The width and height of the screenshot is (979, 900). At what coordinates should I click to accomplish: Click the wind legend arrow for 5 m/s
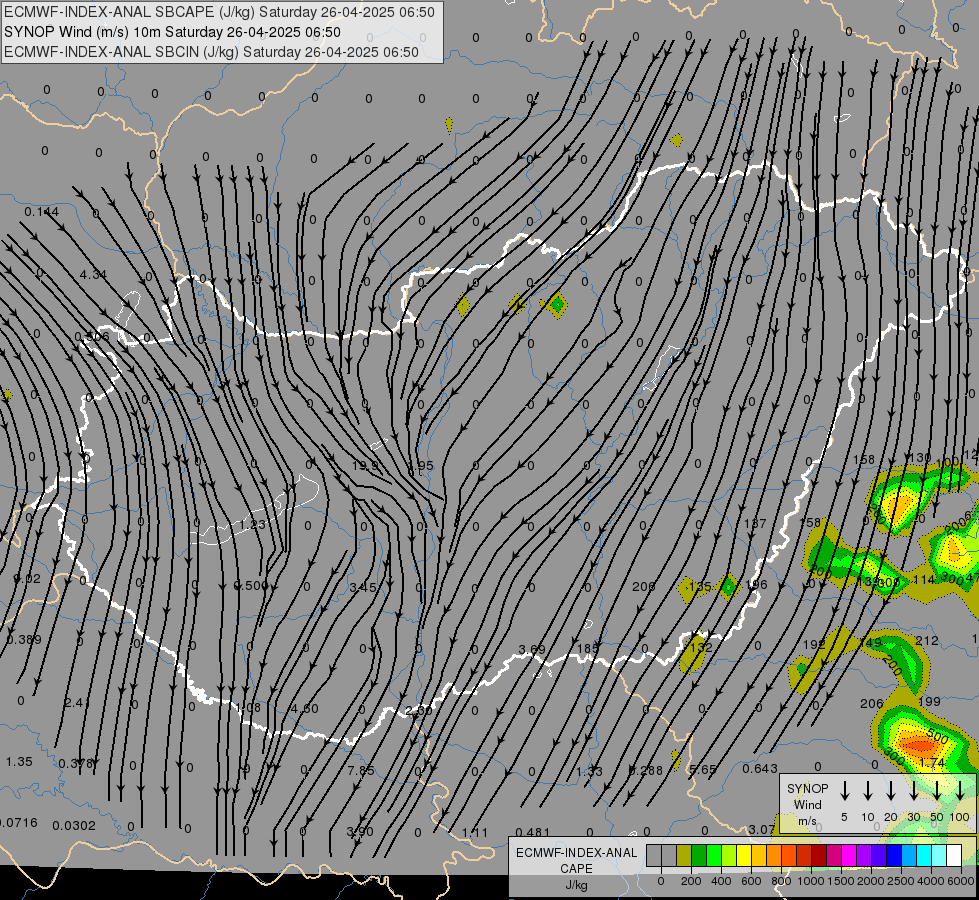coord(845,791)
